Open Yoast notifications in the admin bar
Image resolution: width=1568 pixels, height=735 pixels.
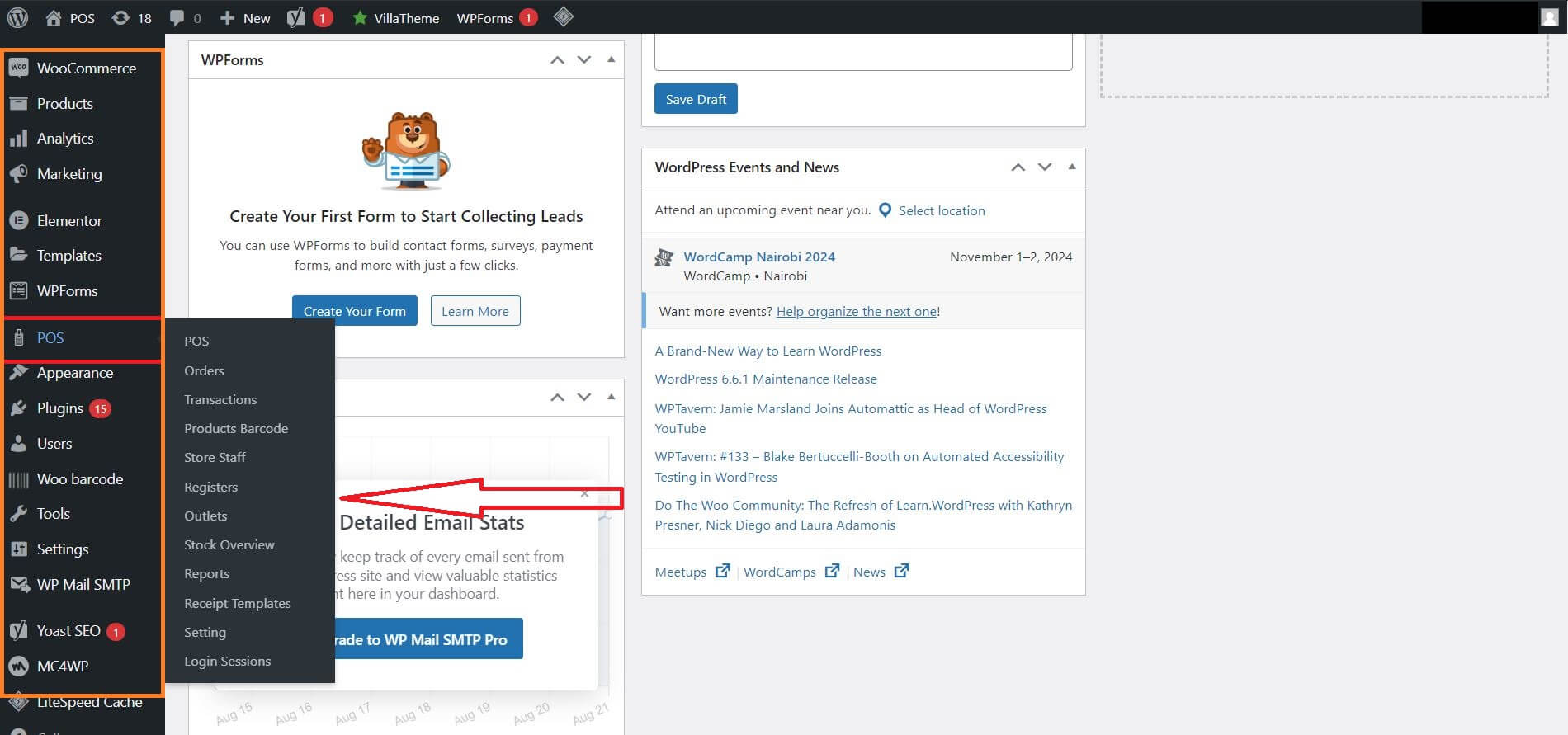309,17
